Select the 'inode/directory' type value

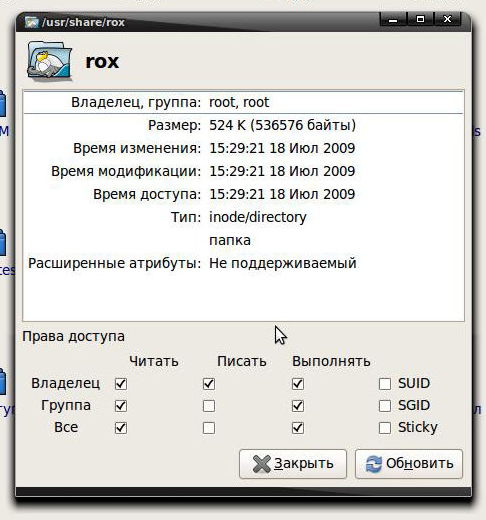point(258,217)
